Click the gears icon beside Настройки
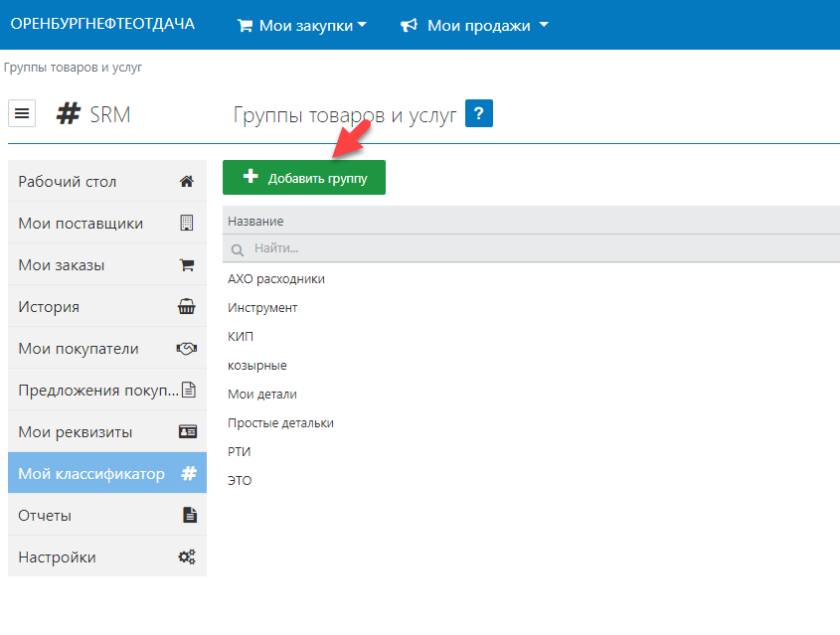 187,557
